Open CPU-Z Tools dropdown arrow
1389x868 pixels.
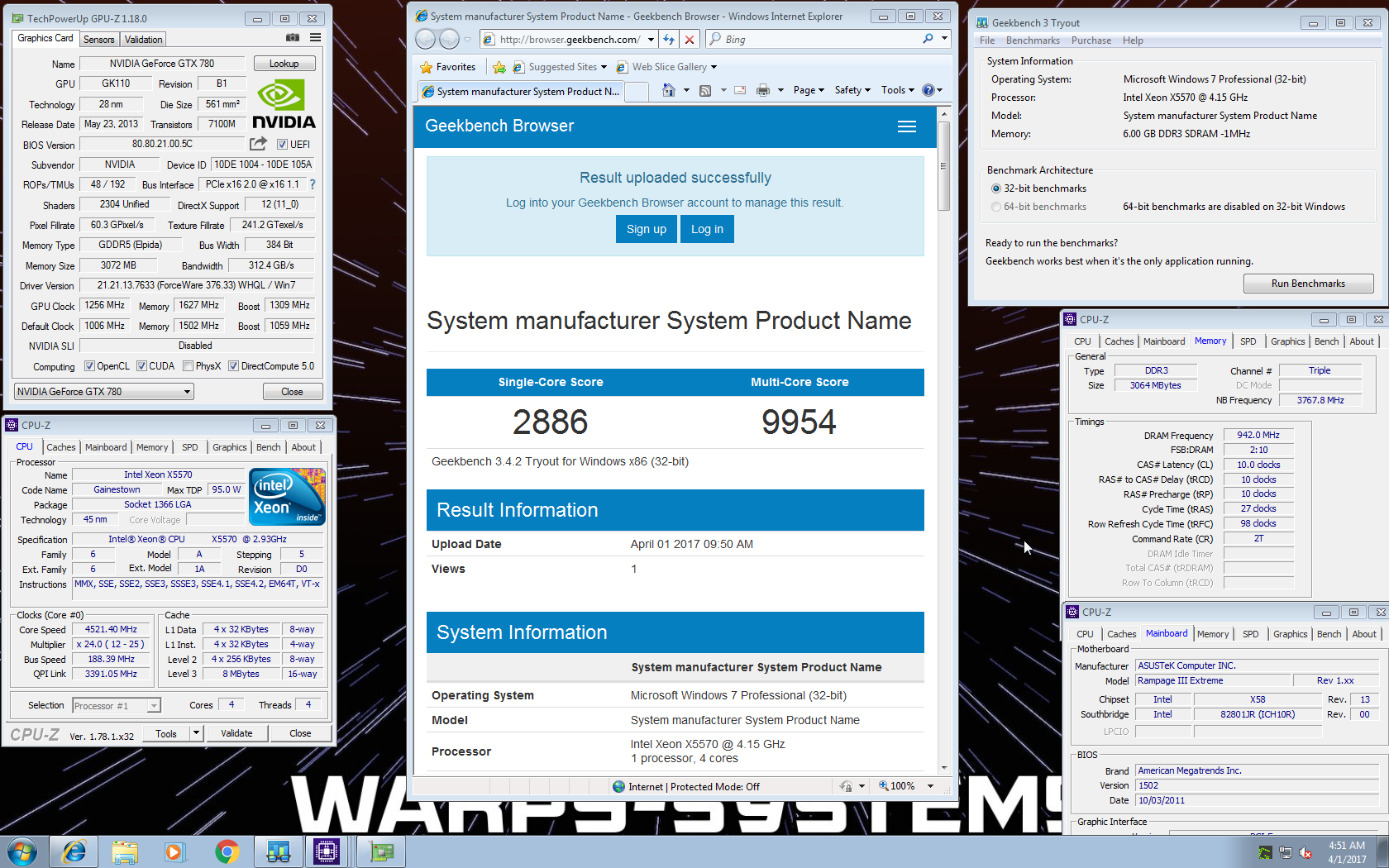tap(196, 733)
